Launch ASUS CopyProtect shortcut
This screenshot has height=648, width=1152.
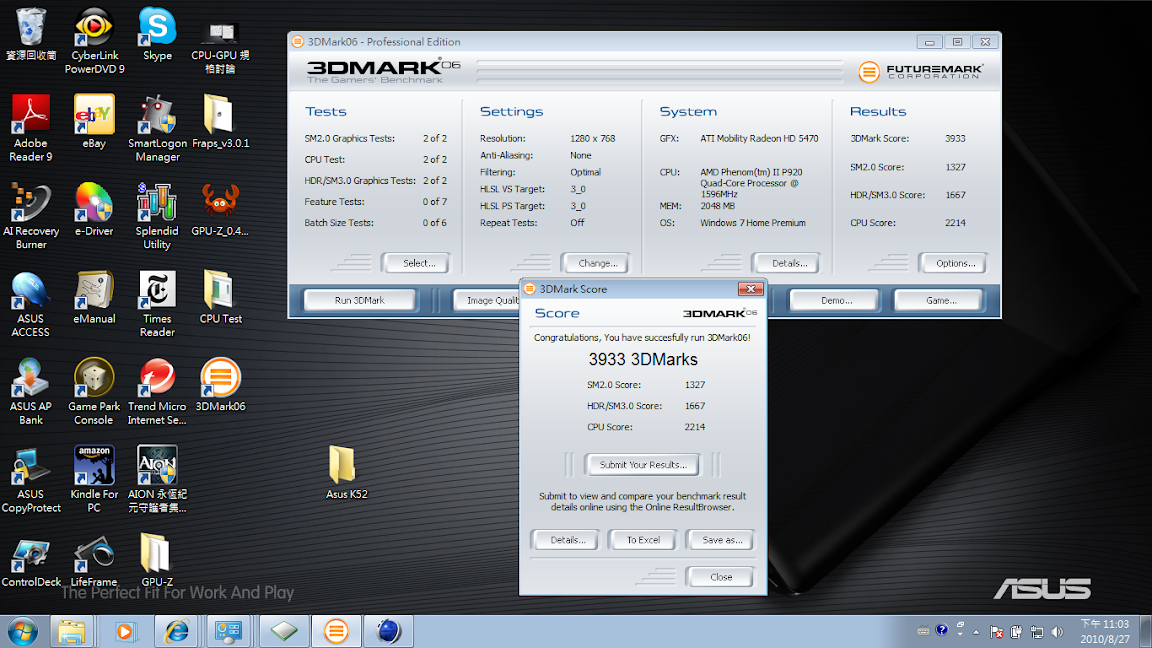pyautogui.click(x=31, y=479)
